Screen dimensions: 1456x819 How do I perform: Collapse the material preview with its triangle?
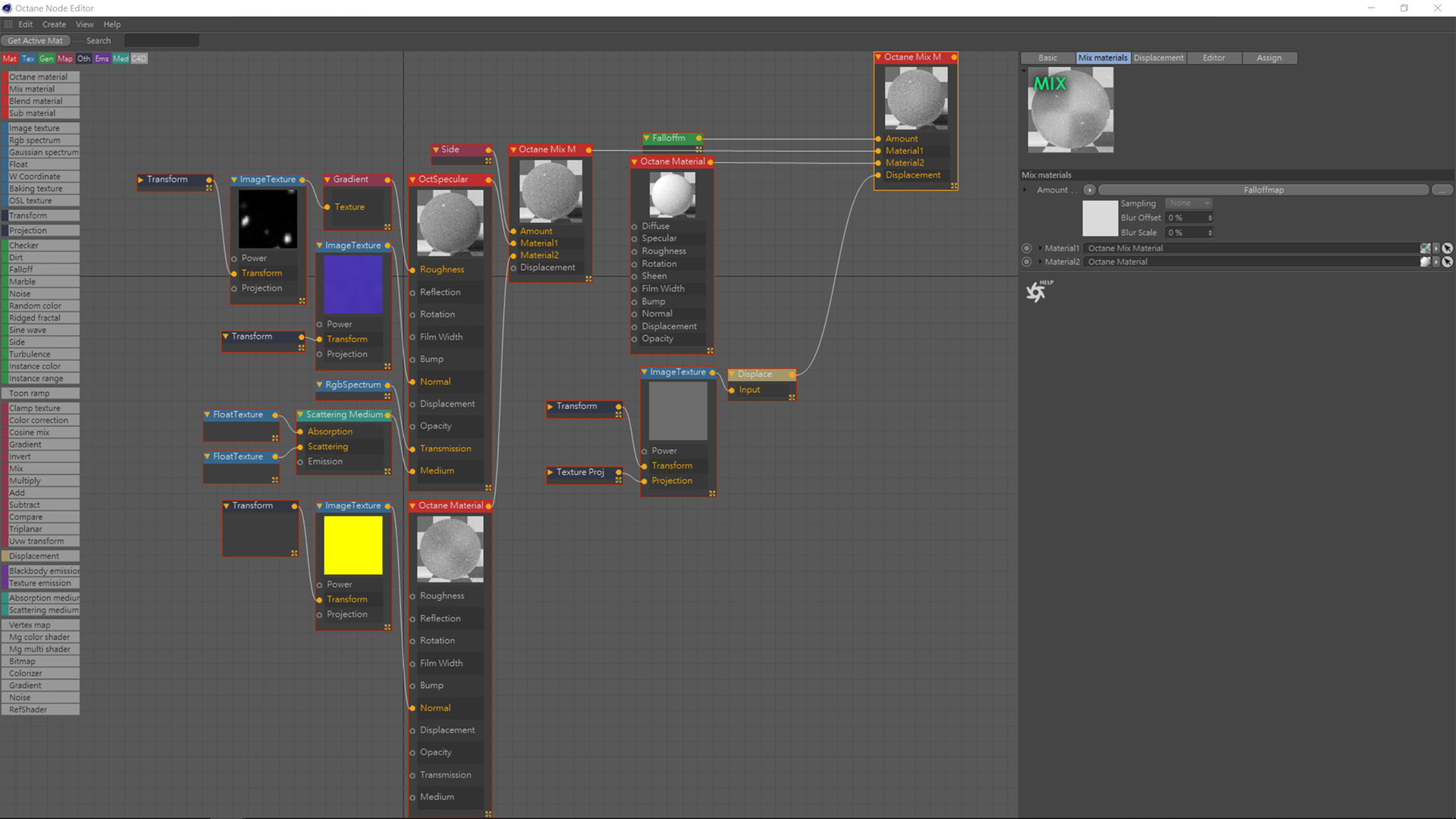[x=1024, y=71]
